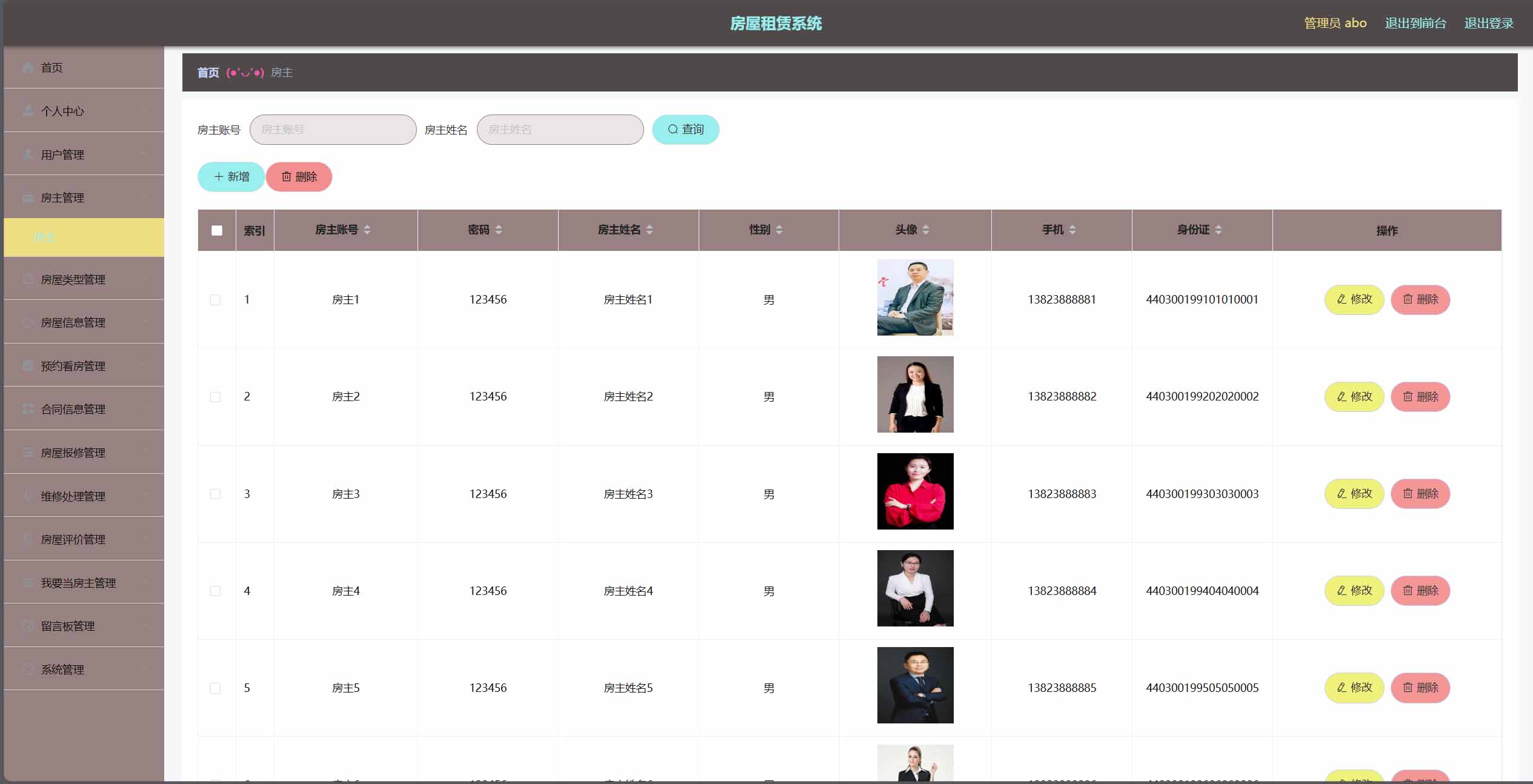Screen dimensions: 1533x784
Task: Open the 我要当房主管理 sidebar menu
Action: point(84,582)
